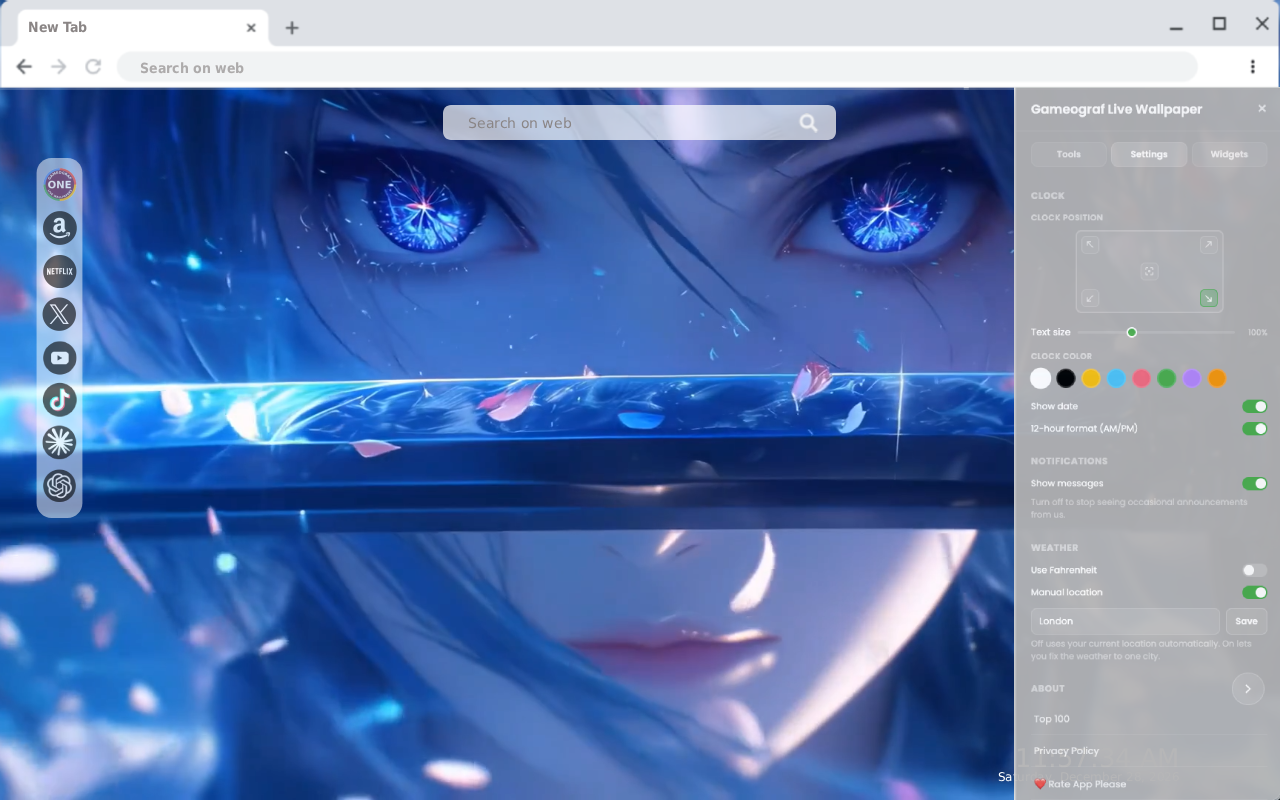Set clock position to center
The height and width of the screenshot is (800, 1280).
(1149, 271)
